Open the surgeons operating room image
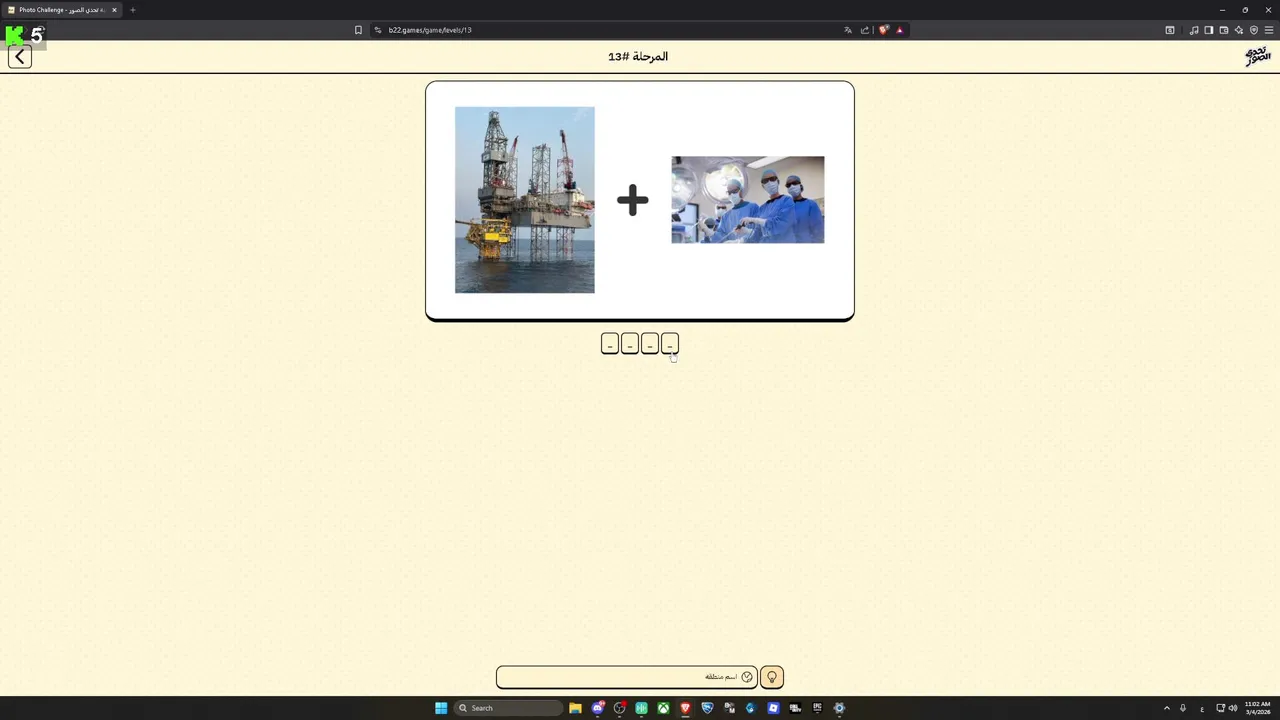Image resolution: width=1280 pixels, height=720 pixels. [x=748, y=200]
